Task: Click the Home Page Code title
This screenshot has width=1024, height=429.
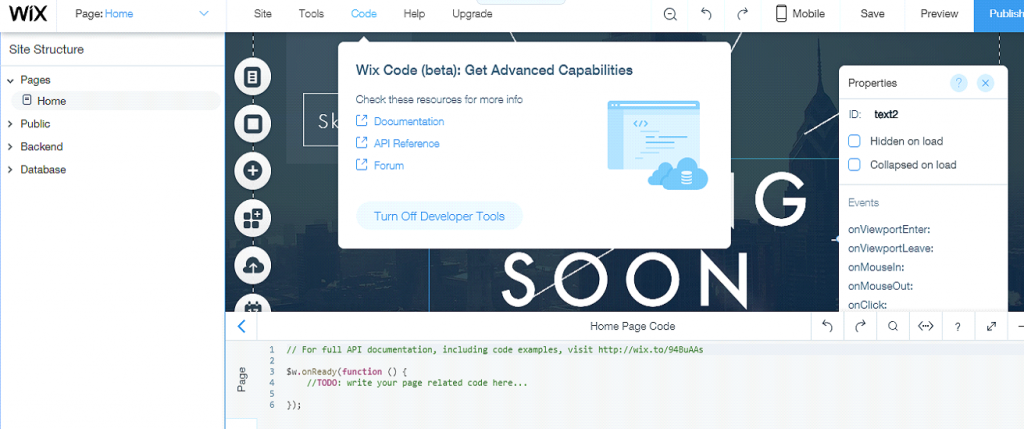Action: (632, 326)
